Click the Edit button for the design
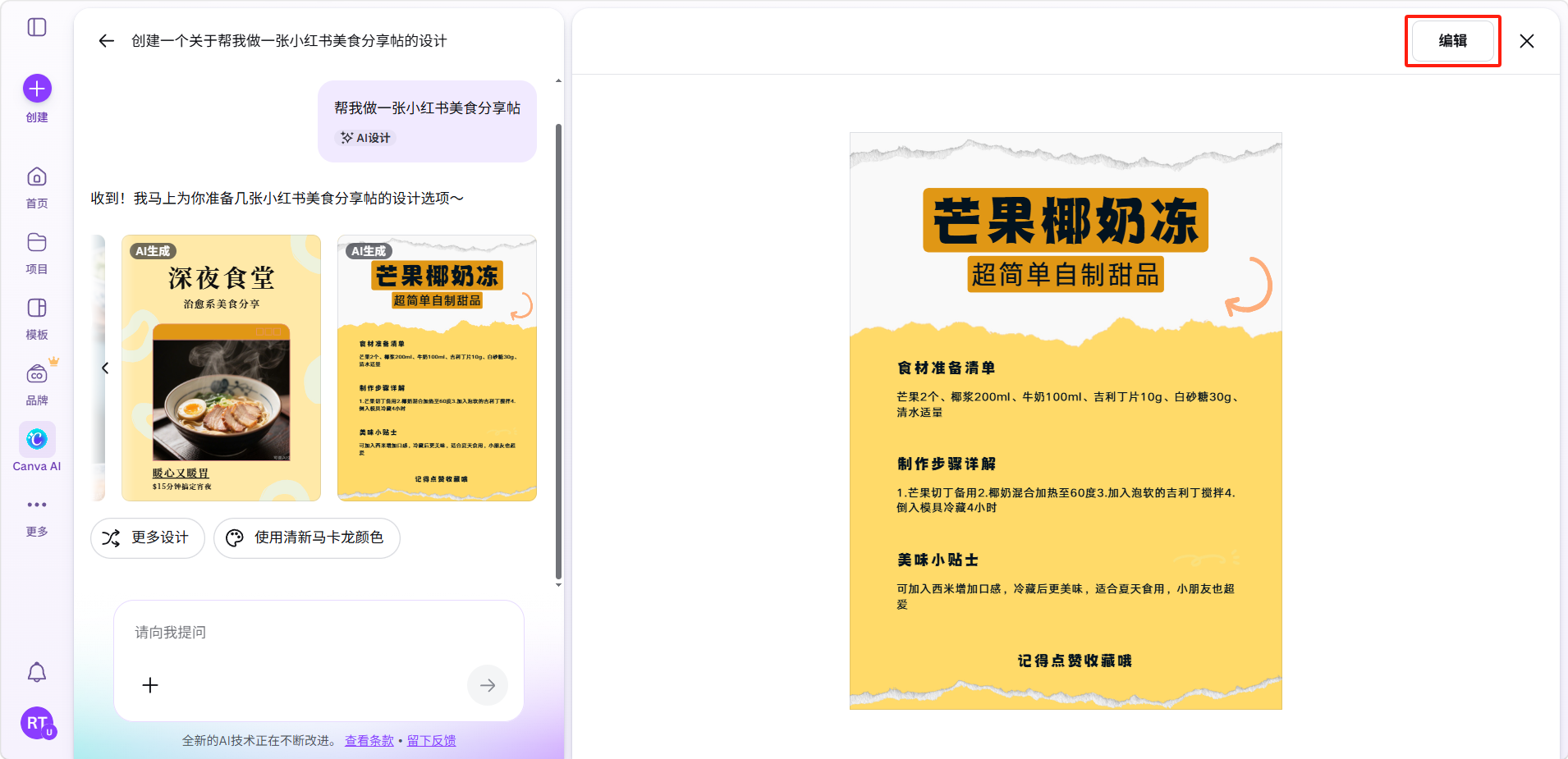Image resolution: width=1568 pixels, height=759 pixels. (1452, 41)
